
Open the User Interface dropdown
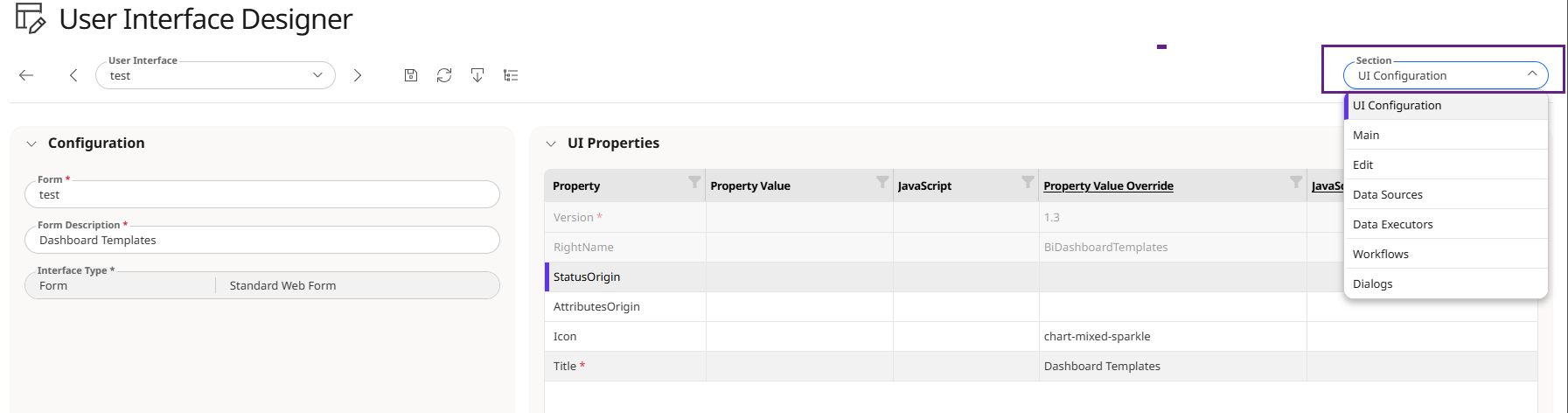[x=215, y=75]
